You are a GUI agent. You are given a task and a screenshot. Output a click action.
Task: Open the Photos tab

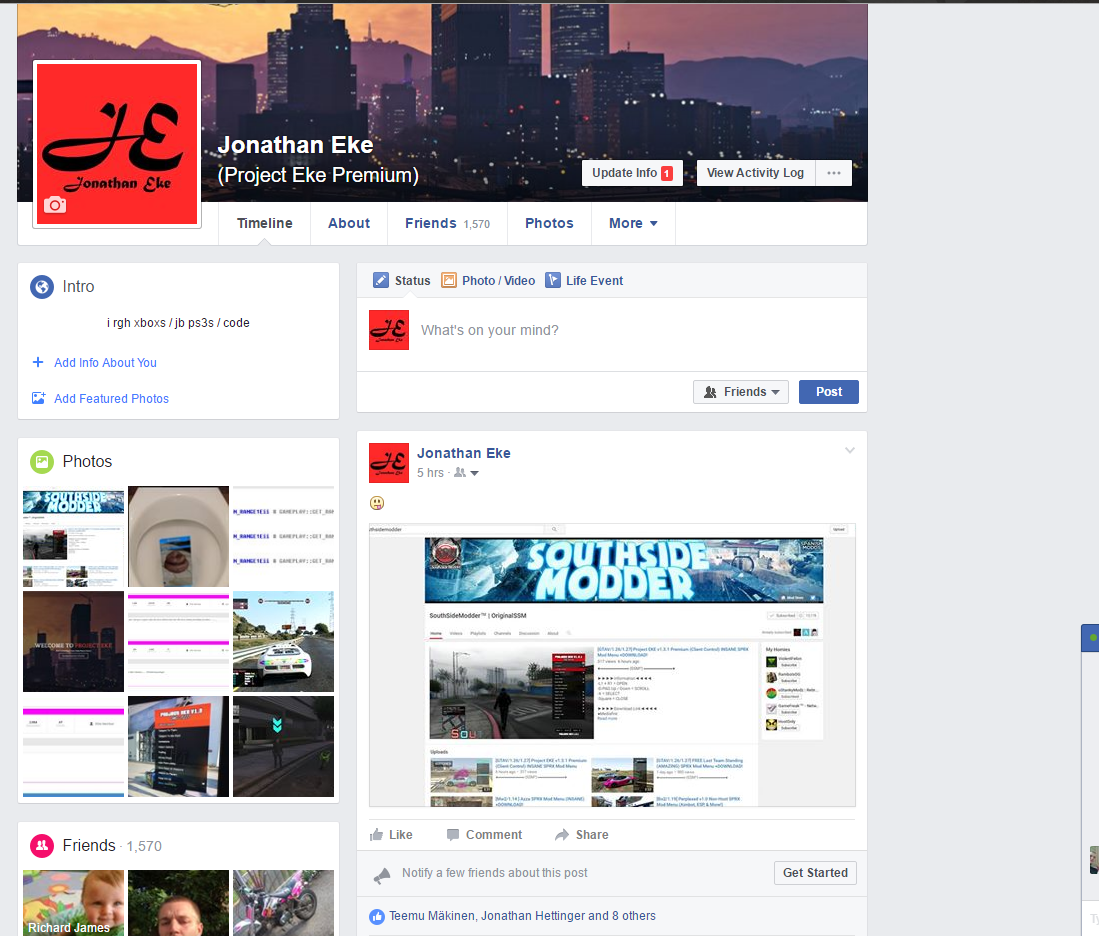(x=550, y=223)
